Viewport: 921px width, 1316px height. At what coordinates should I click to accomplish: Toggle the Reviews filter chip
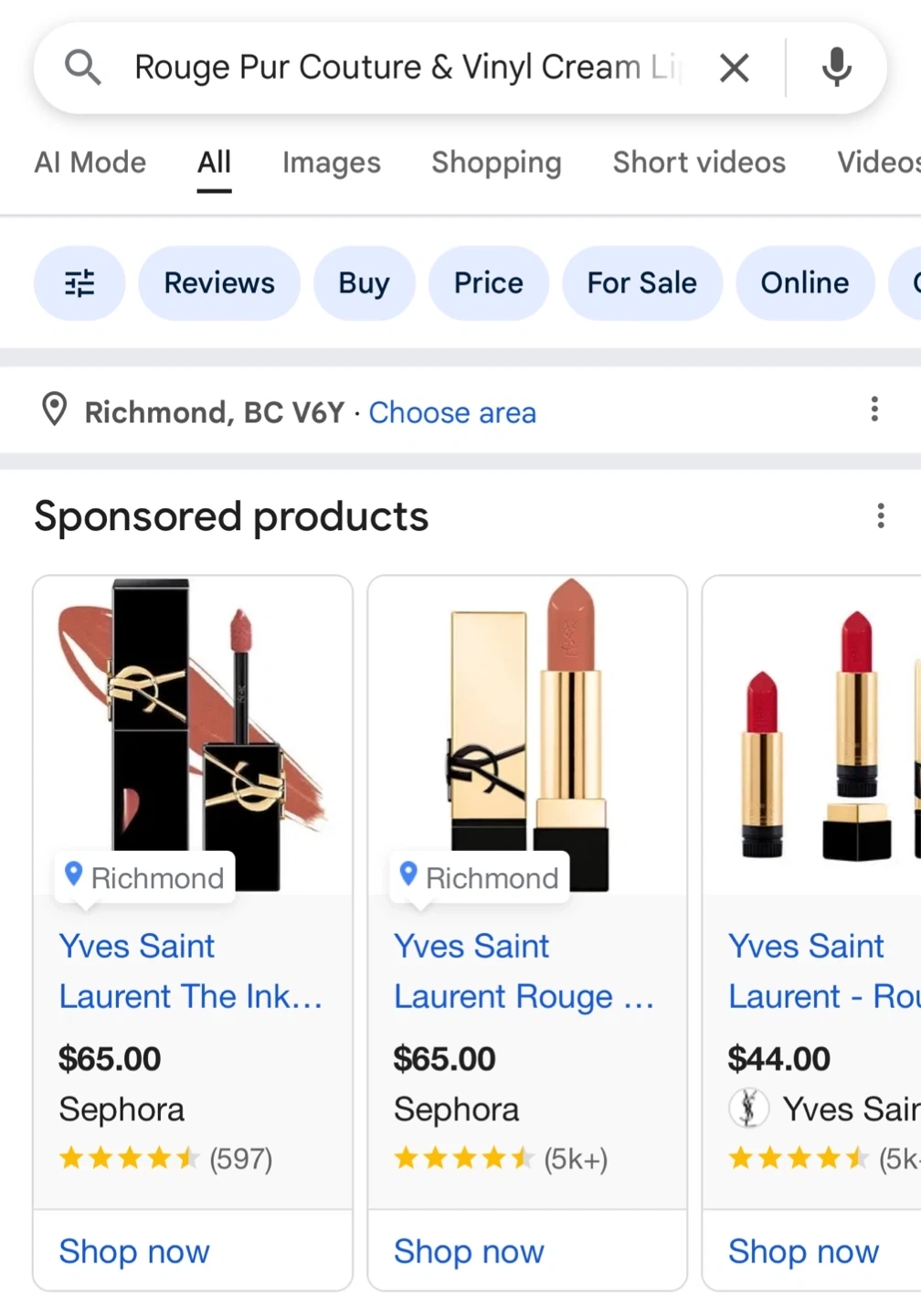coord(219,283)
